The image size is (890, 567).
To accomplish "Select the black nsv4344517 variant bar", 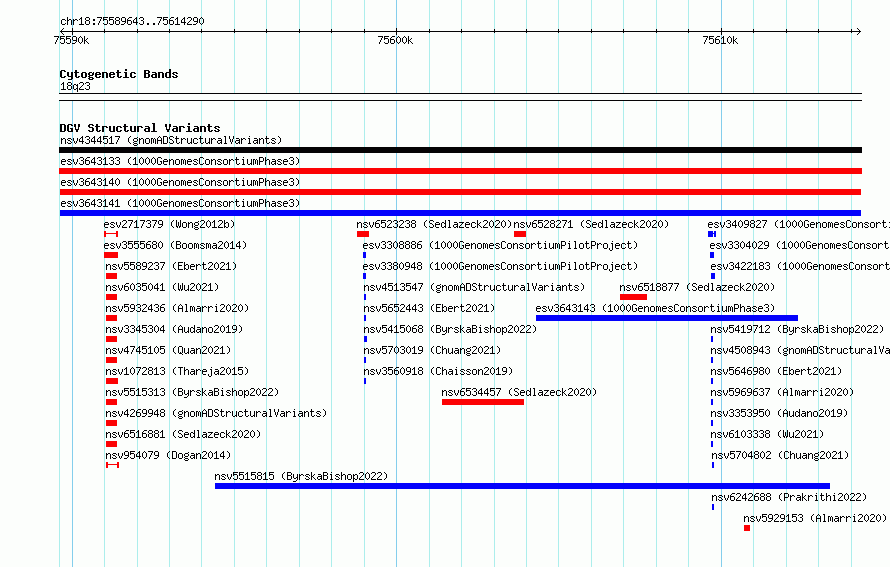I will [460, 150].
